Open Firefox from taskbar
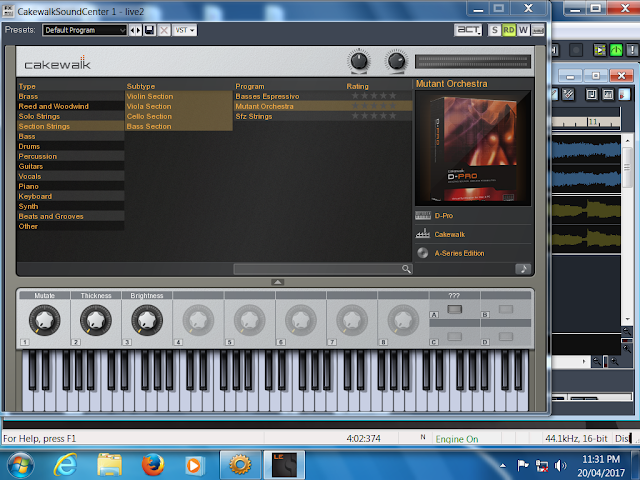Viewport: 640px width, 480px height. pos(153,465)
